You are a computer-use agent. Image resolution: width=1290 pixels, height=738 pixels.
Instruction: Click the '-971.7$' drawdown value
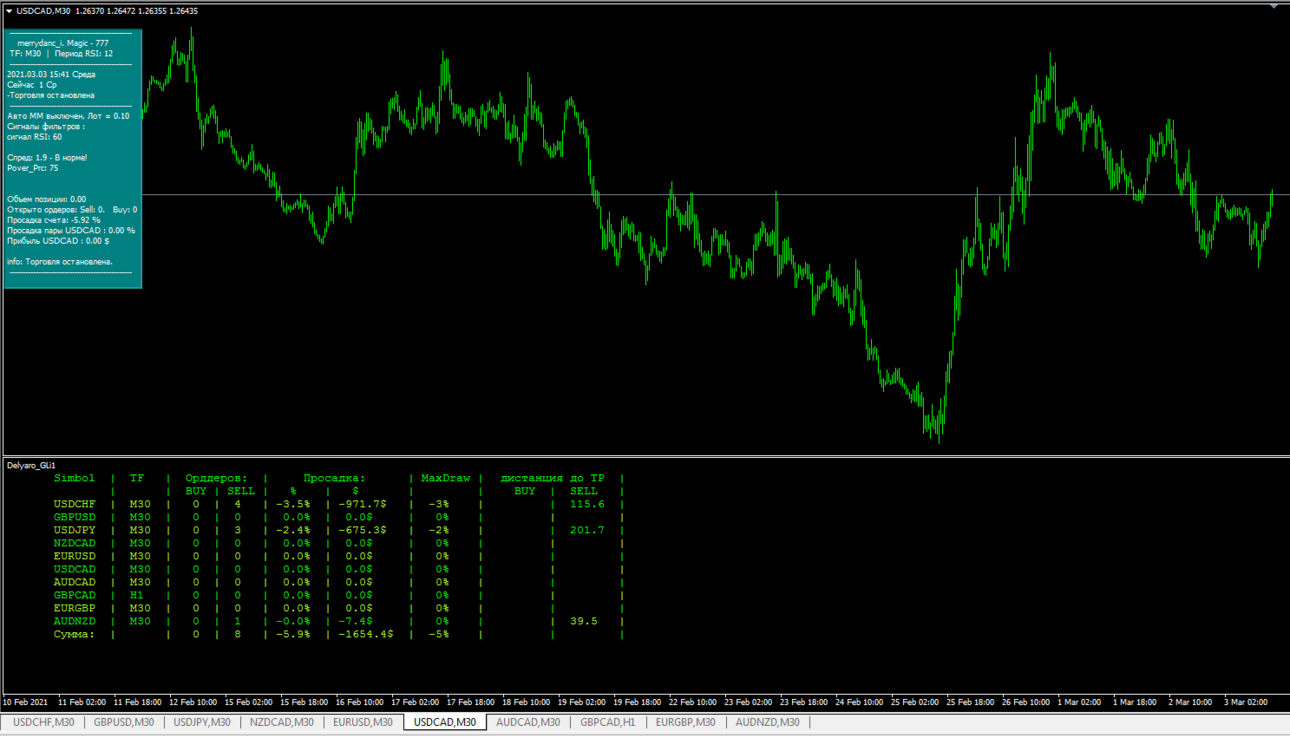[x=362, y=504]
